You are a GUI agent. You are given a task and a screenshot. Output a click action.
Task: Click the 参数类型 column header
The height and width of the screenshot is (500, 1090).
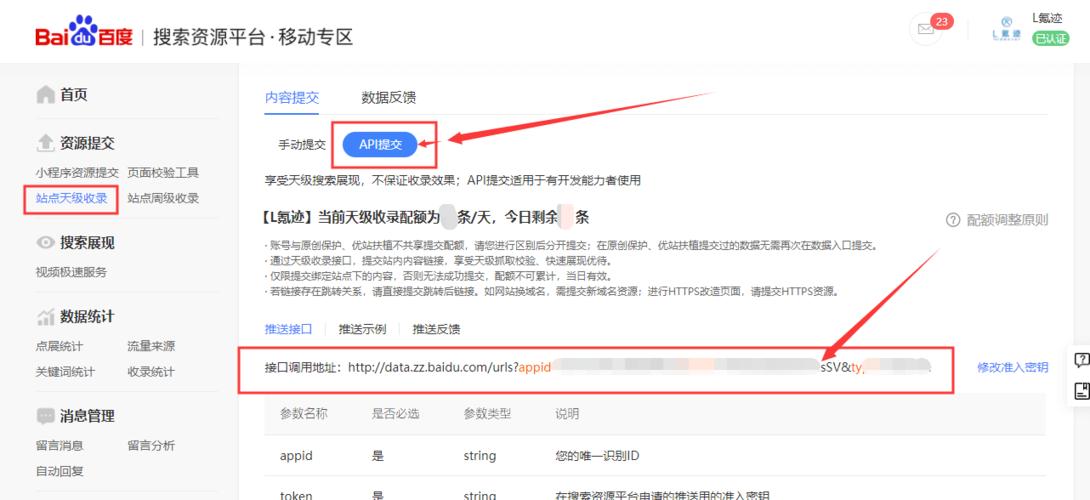[487, 414]
